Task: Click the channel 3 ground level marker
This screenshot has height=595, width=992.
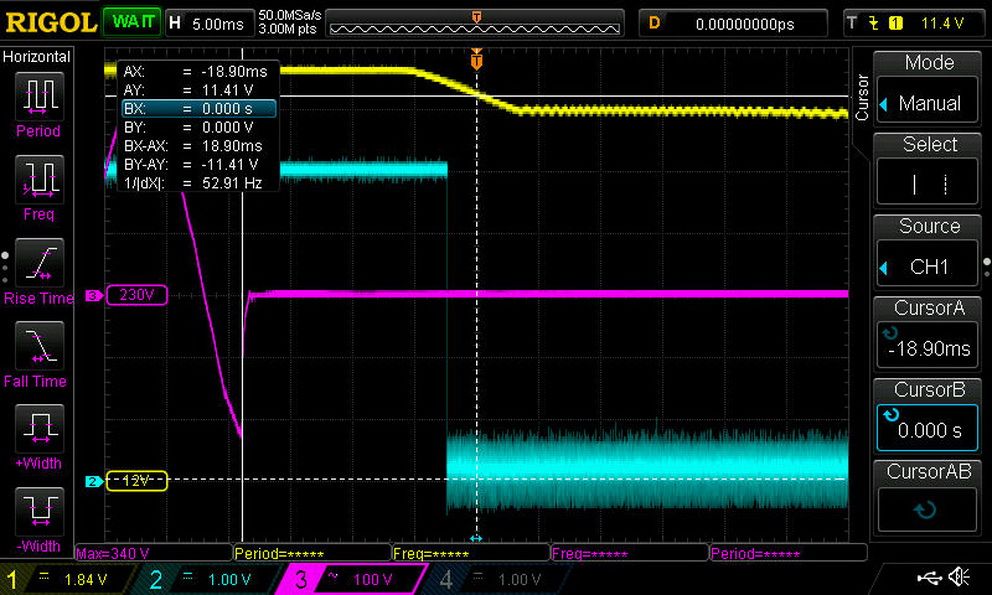Action: (94, 296)
